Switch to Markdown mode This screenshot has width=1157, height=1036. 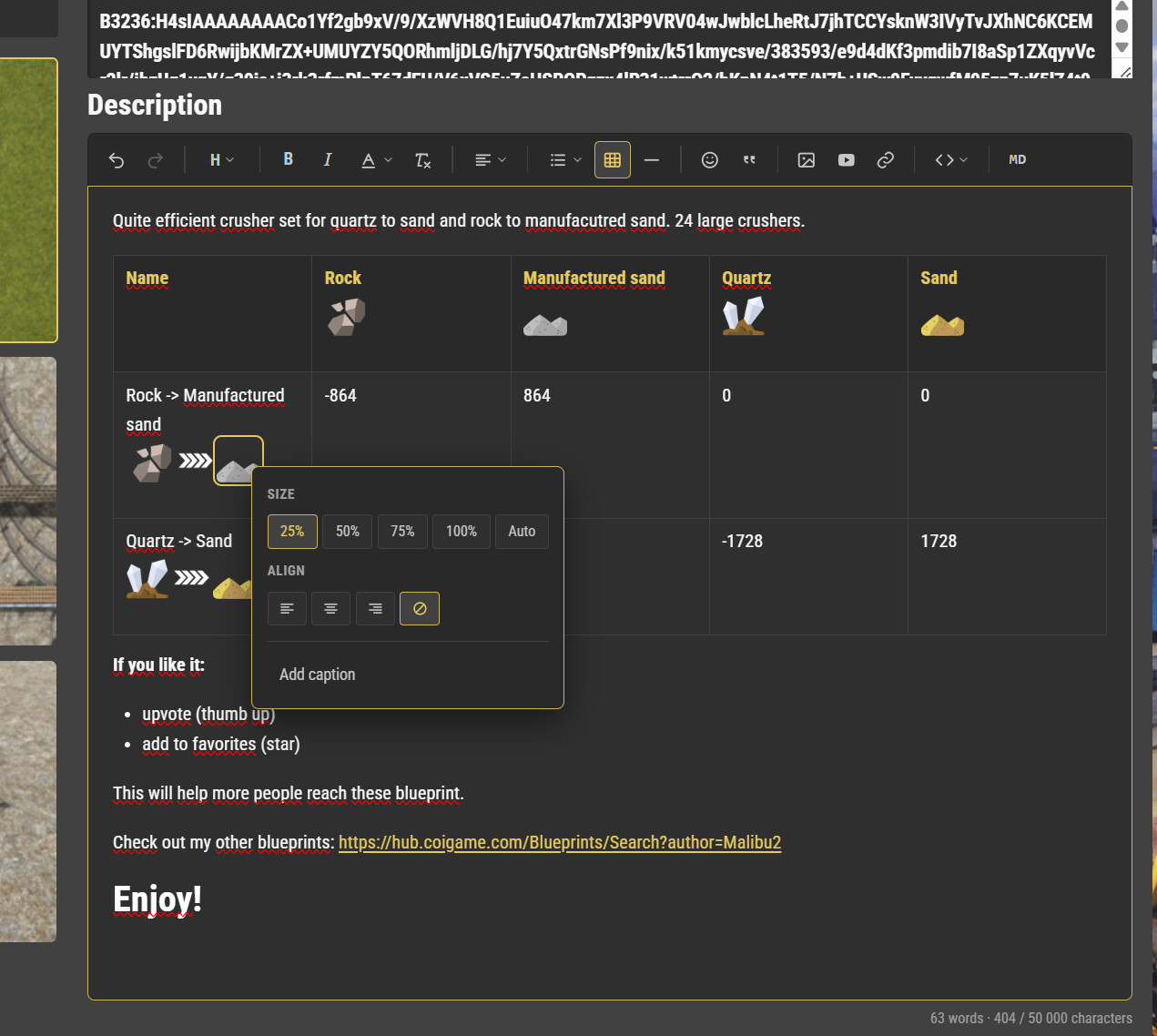pos(1018,160)
